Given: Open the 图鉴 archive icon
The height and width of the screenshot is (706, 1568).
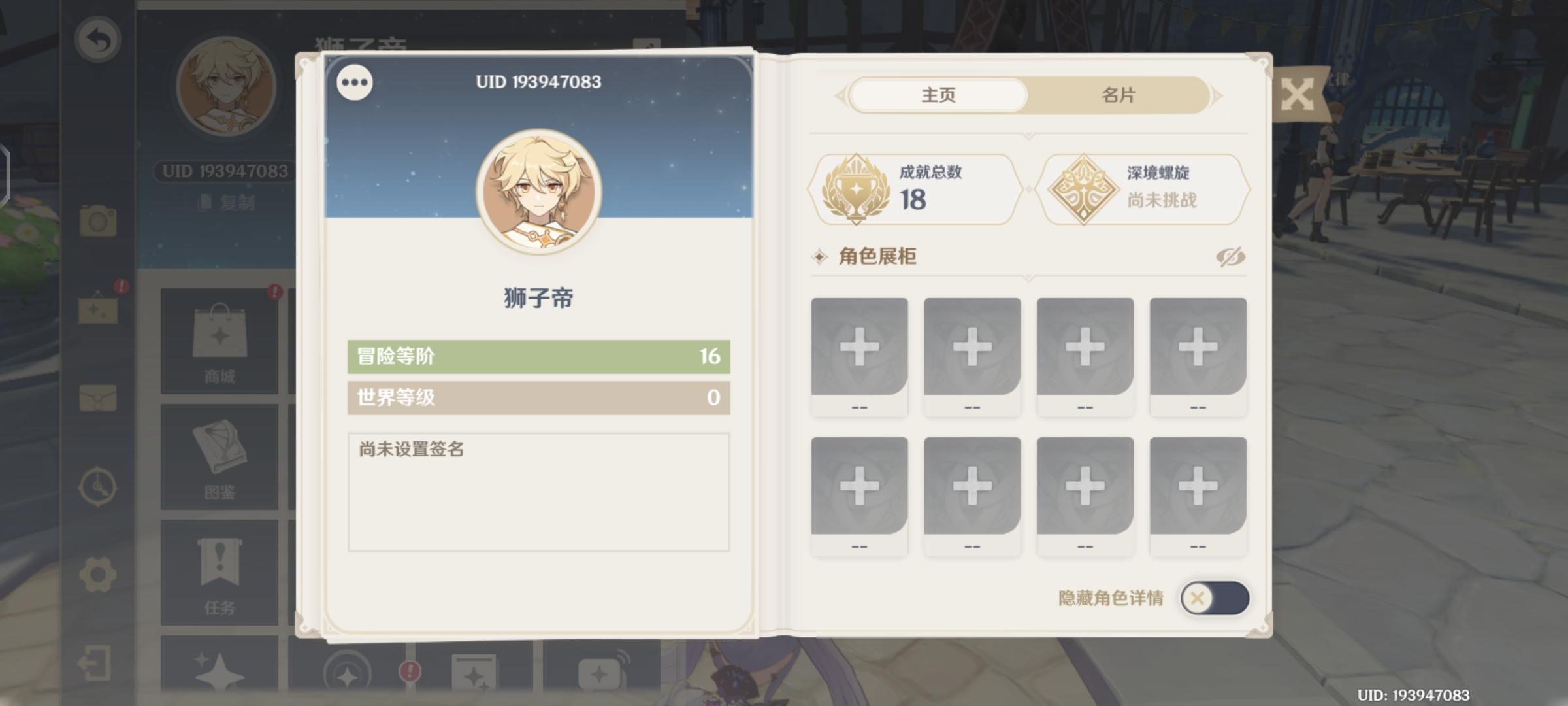Looking at the screenshot, I should point(220,457).
